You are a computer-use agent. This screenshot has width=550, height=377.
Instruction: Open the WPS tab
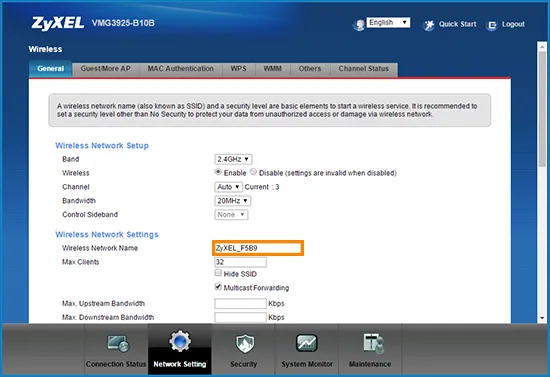click(239, 69)
